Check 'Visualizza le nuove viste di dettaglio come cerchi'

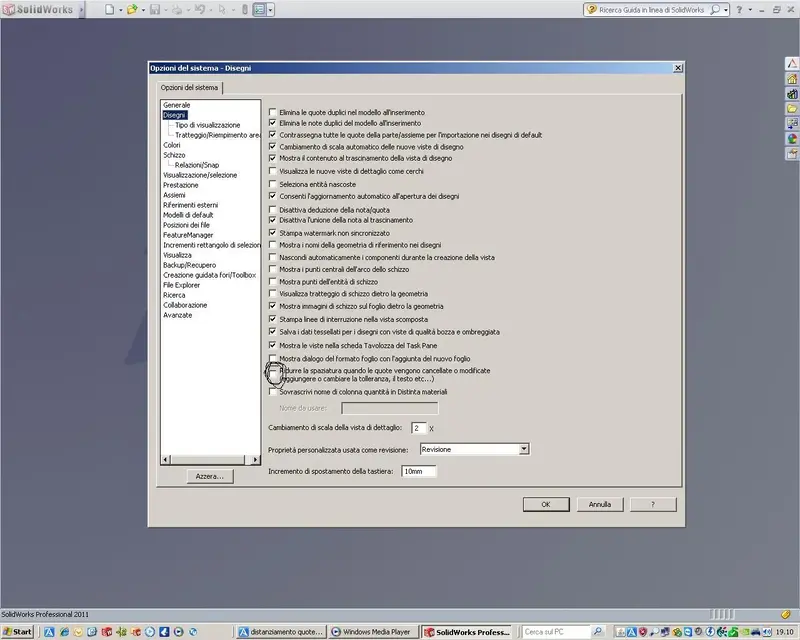[x=272, y=171]
